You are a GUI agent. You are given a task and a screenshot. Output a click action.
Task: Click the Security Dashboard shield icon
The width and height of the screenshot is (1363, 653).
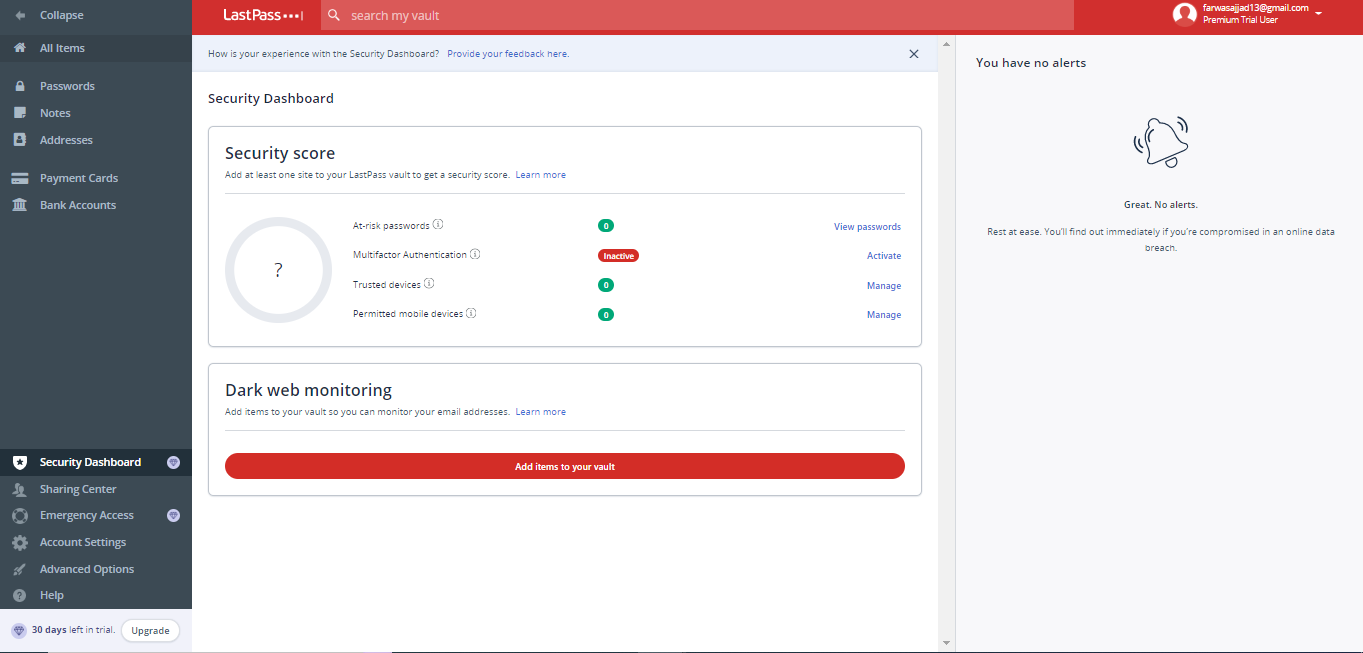(20, 462)
